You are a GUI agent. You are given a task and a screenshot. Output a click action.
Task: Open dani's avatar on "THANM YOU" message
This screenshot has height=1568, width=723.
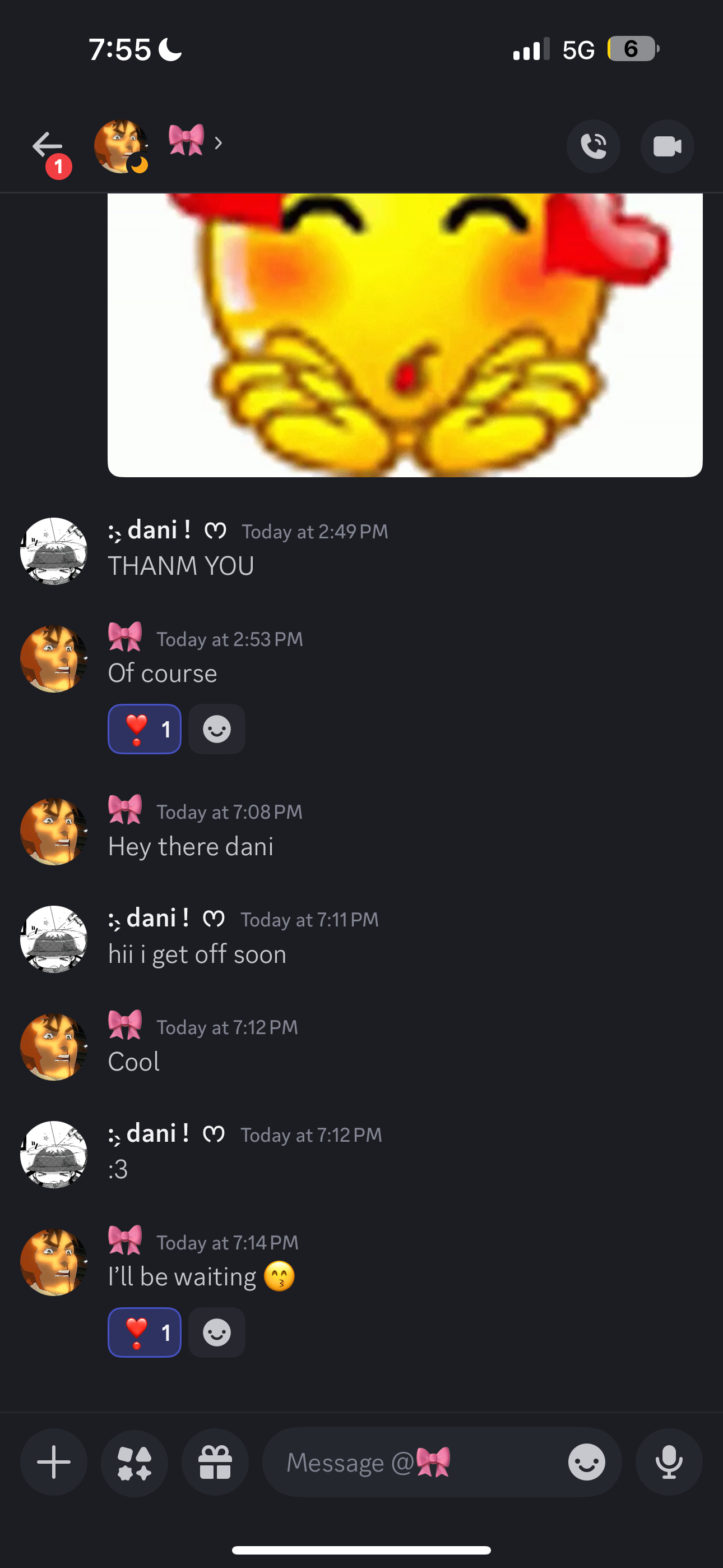pyautogui.click(x=54, y=551)
